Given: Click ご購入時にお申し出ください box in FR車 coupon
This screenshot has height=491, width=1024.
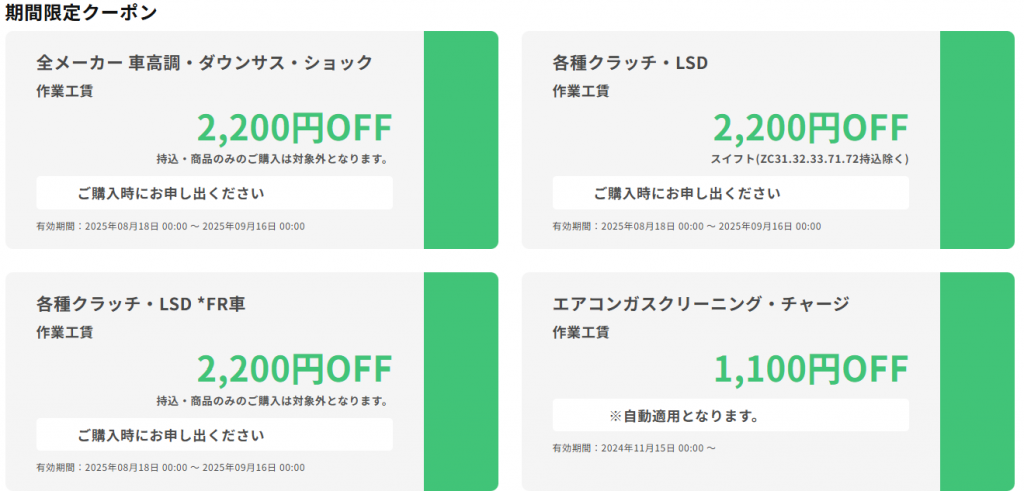Looking at the screenshot, I should pyautogui.click(x=215, y=435).
